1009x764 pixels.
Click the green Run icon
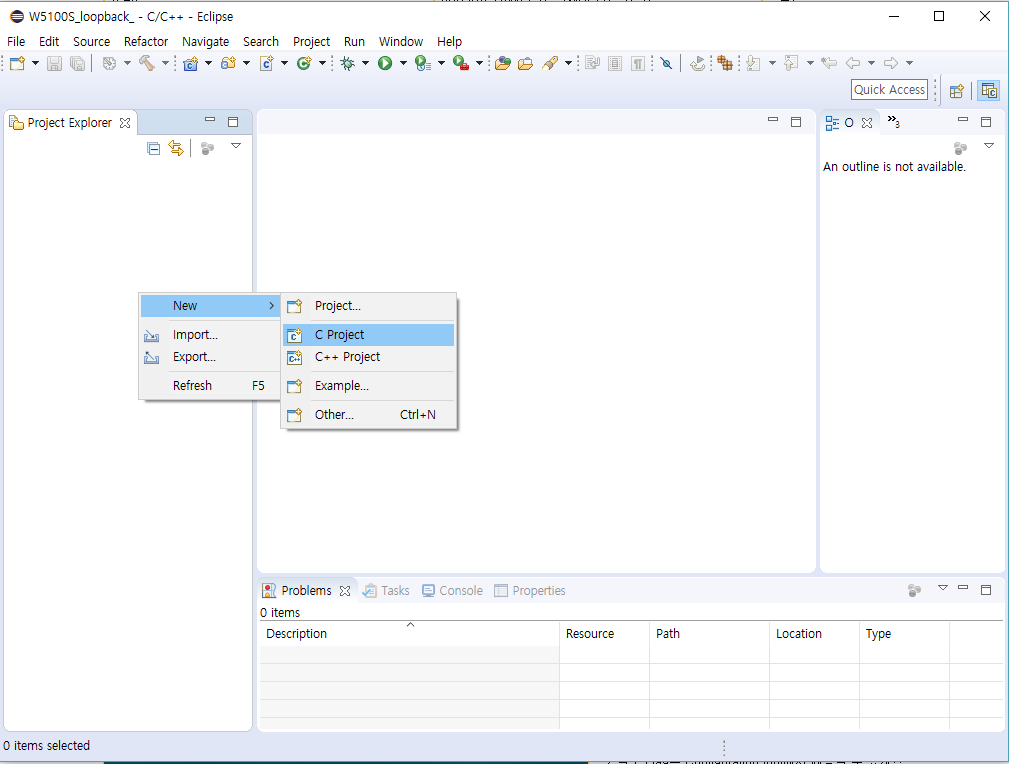click(385, 63)
